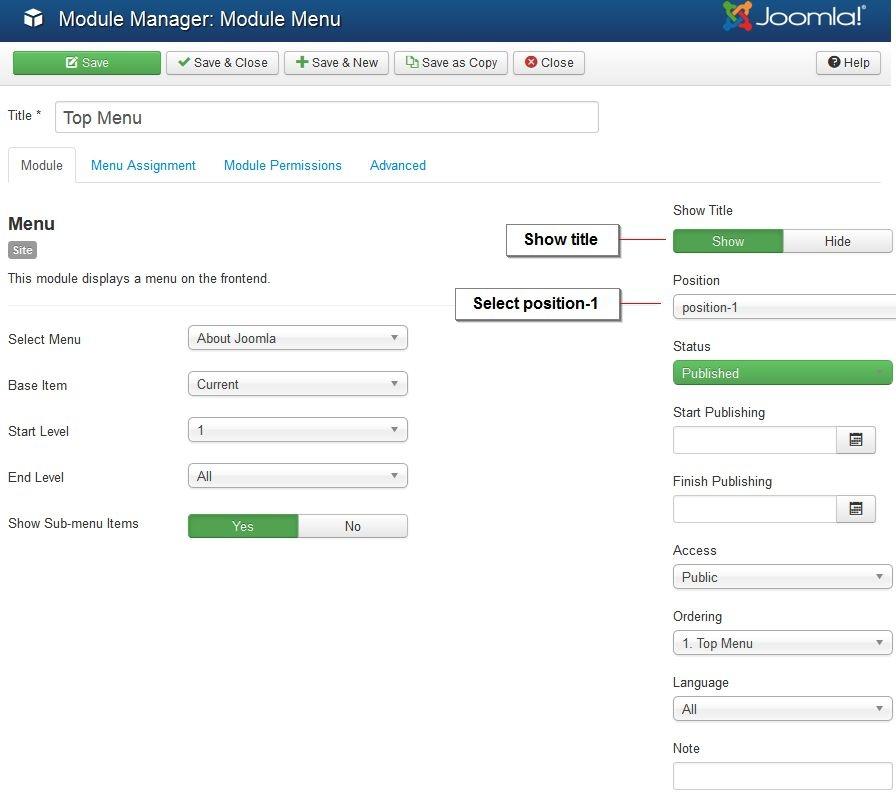Image resolution: width=896 pixels, height=803 pixels.
Task: Open the green Published status dropdown
Action: point(782,373)
